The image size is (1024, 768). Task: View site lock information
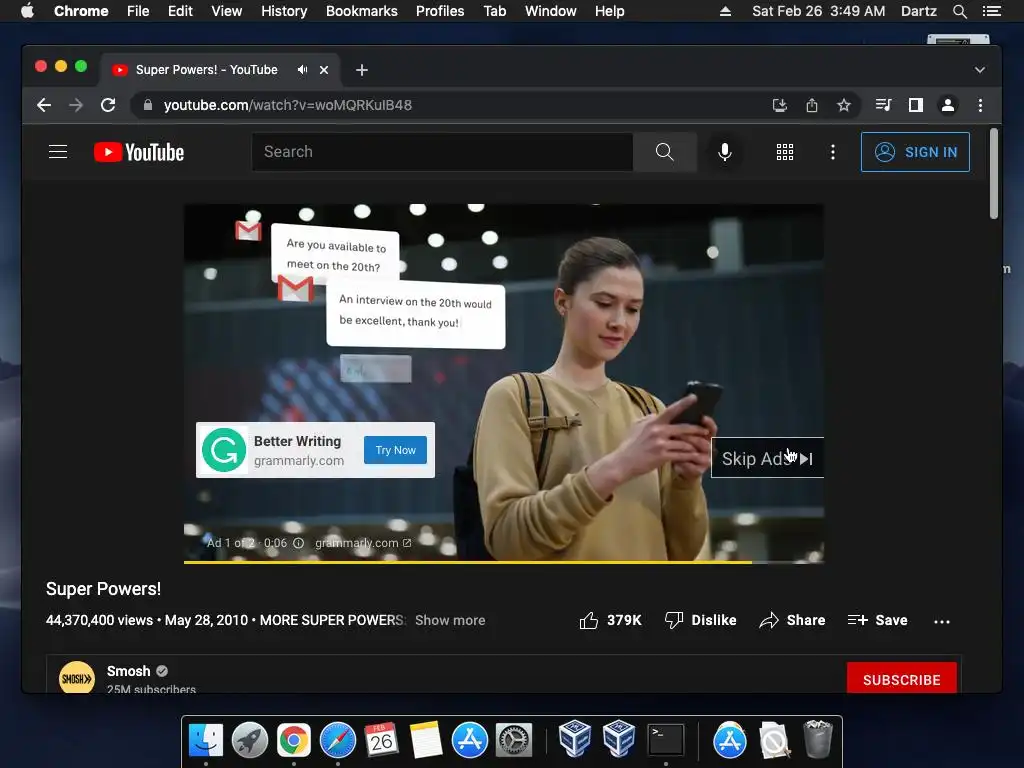tap(148, 105)
